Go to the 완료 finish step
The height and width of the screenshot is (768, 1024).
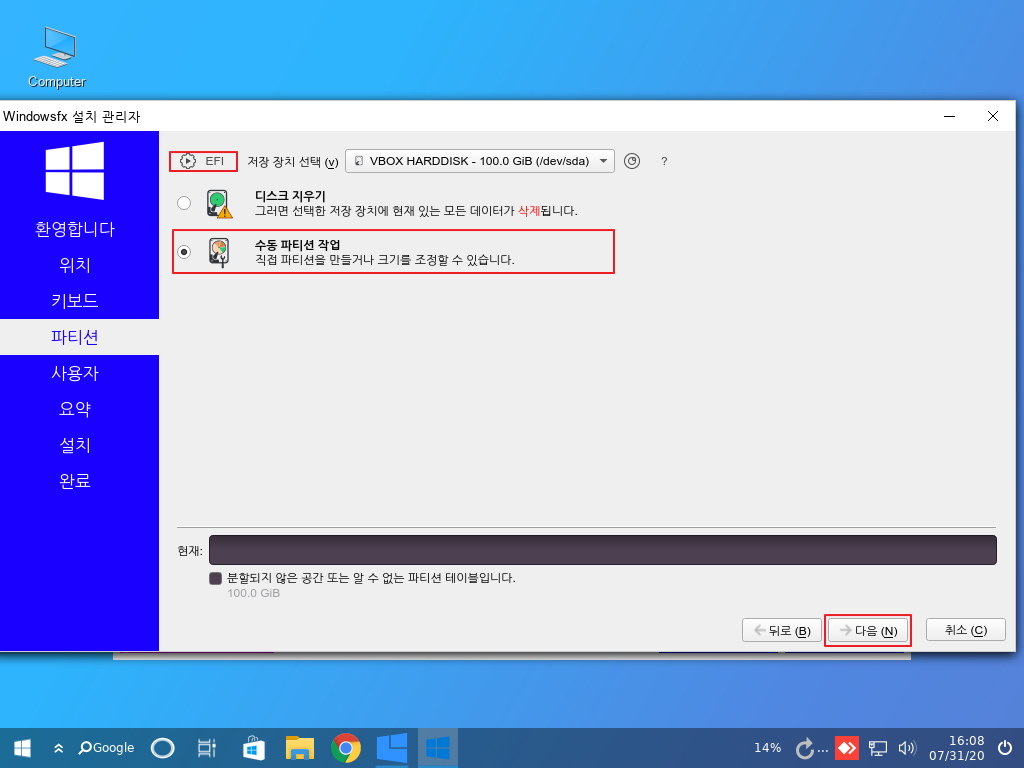(75, 481)
